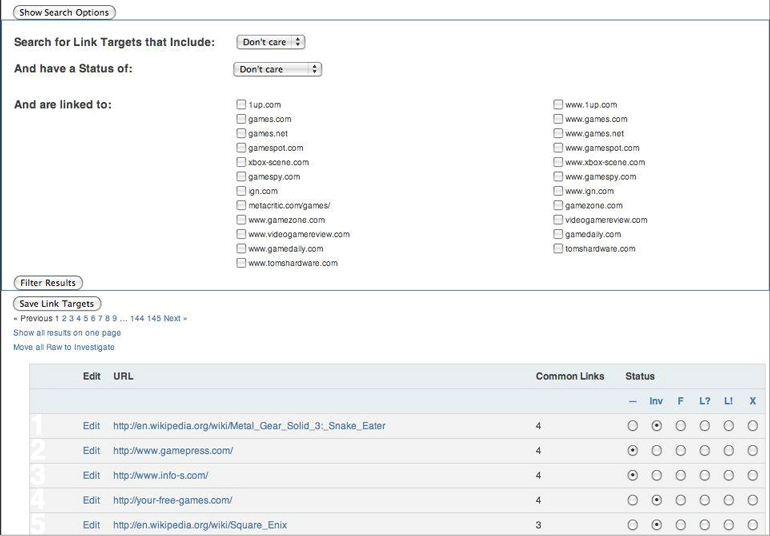Select the X status for Metal Gear row
Viewport: 770px width, 536px height.
pos(752,426)
